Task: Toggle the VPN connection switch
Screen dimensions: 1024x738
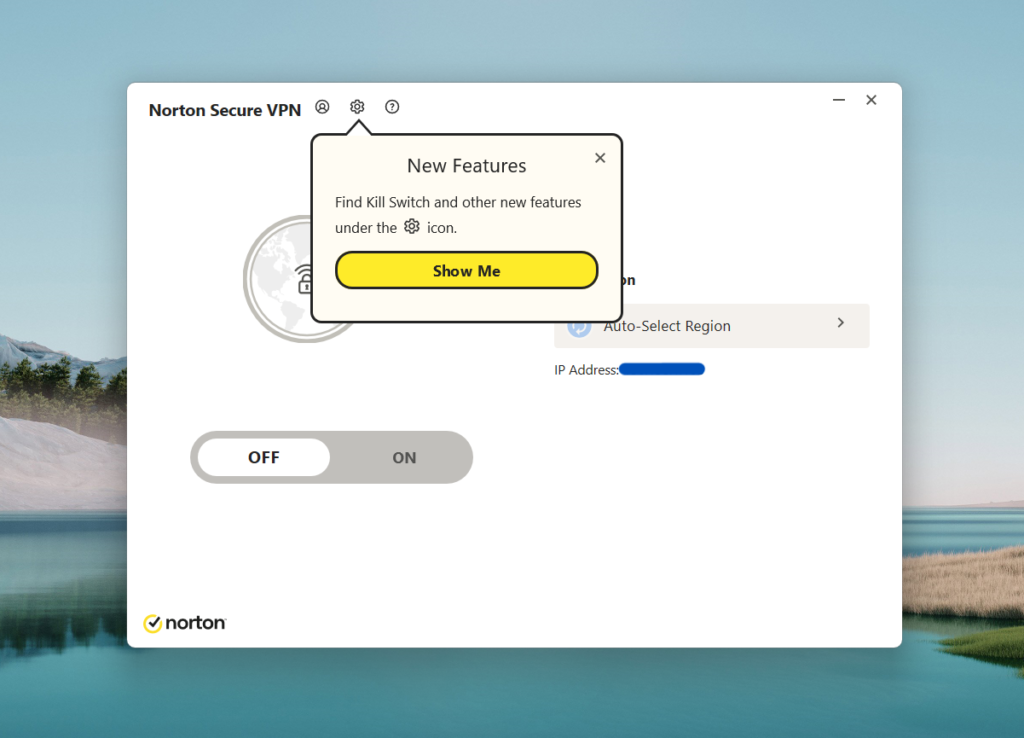Action: 331,457
